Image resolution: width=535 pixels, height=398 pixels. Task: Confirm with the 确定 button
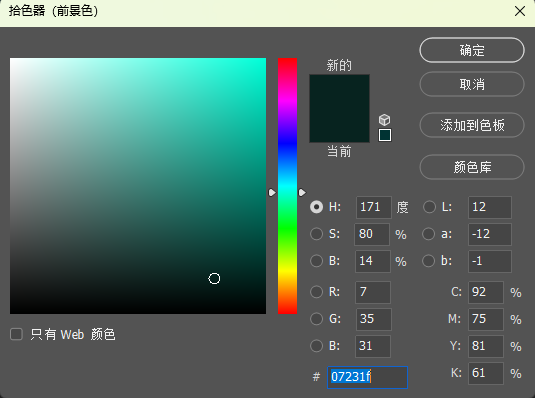(472, 50)
